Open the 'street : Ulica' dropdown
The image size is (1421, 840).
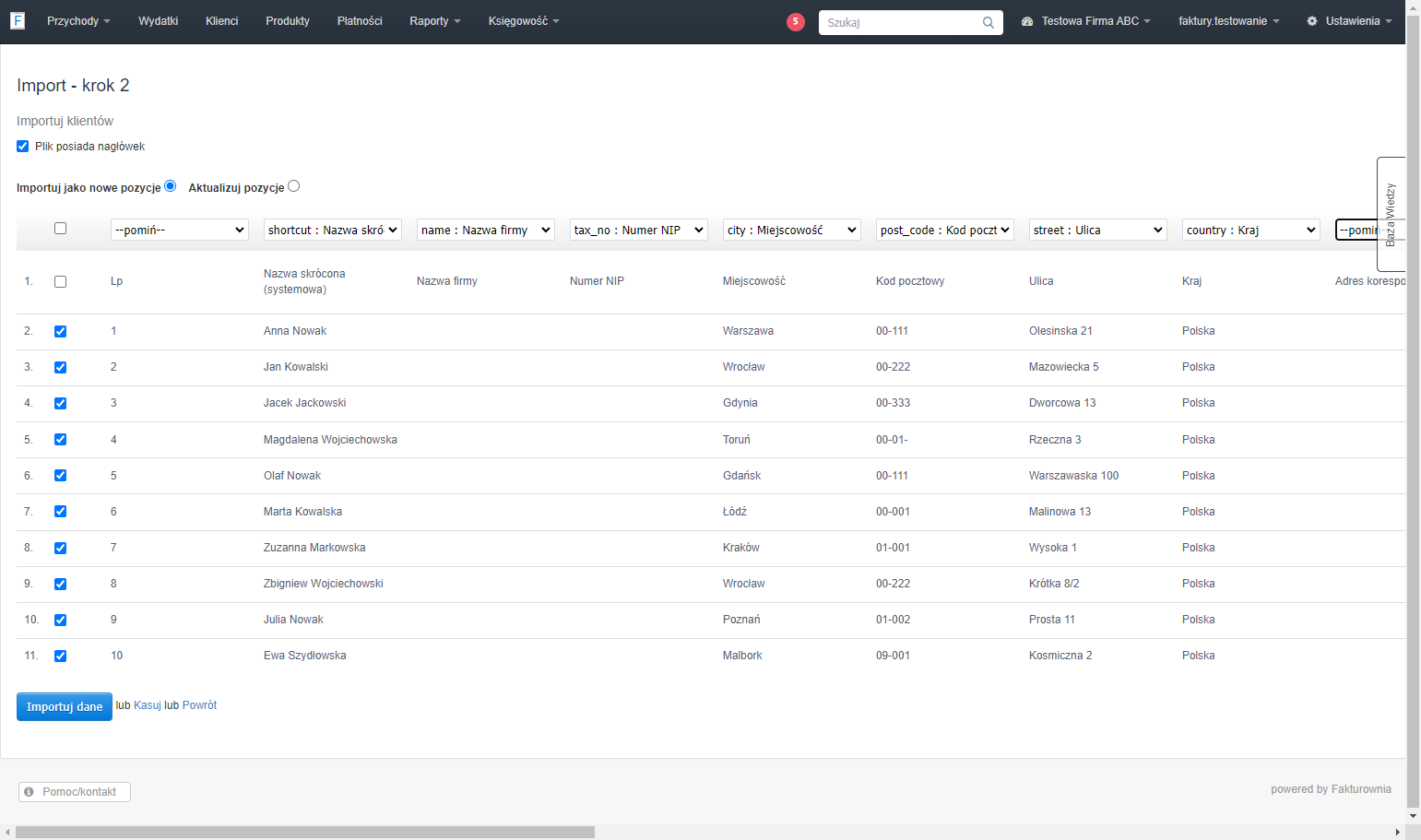(1098, 230)
